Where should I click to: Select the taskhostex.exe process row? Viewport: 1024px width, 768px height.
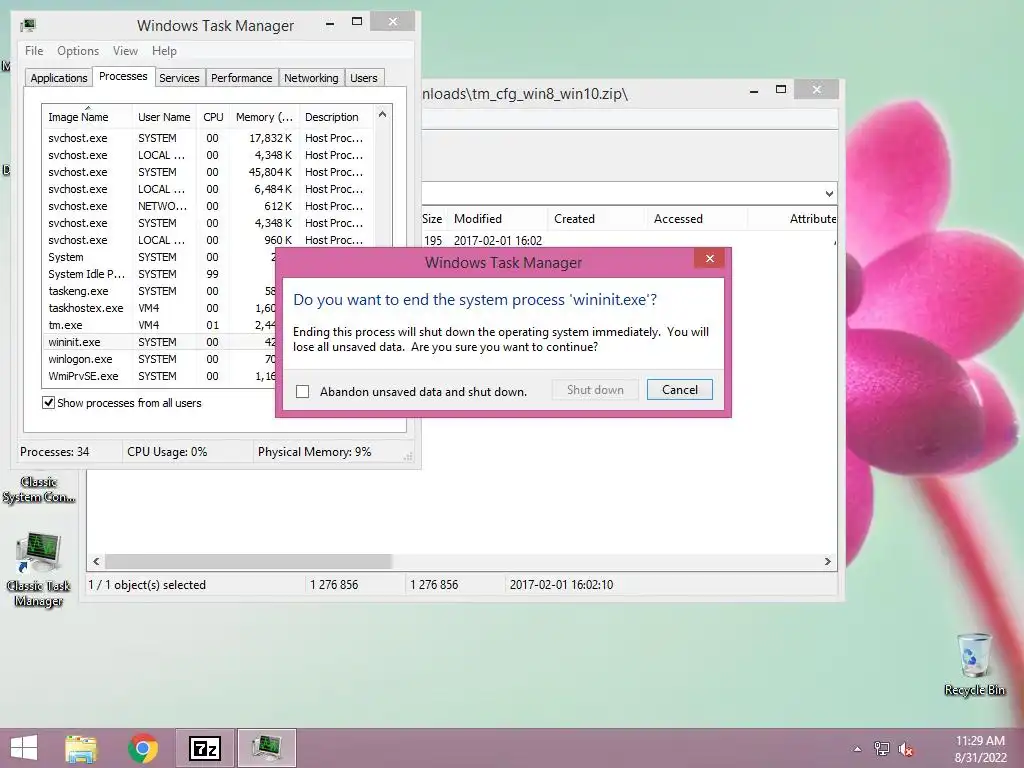point(160,308)
